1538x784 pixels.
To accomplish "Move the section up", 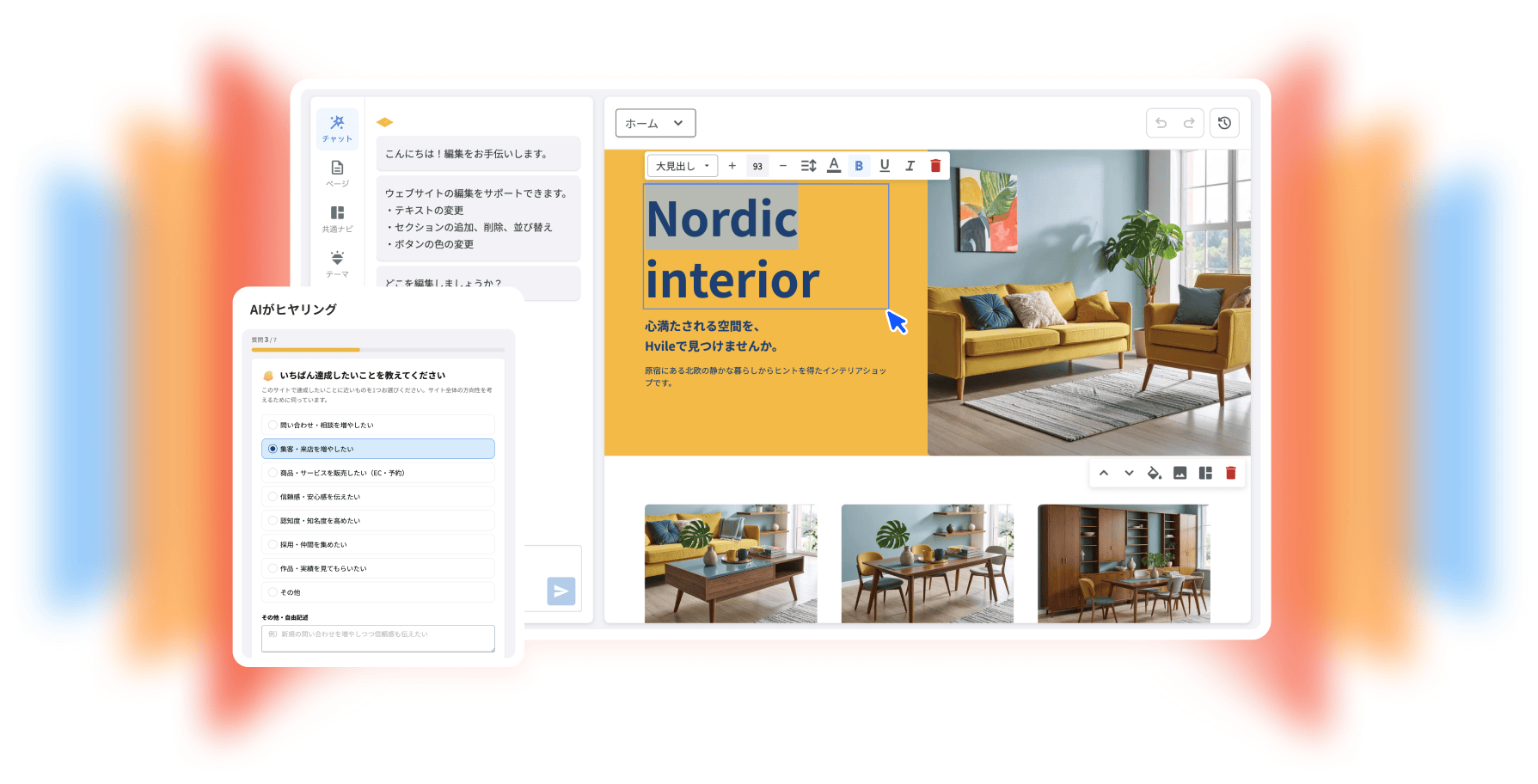I will pos(1104,473).
